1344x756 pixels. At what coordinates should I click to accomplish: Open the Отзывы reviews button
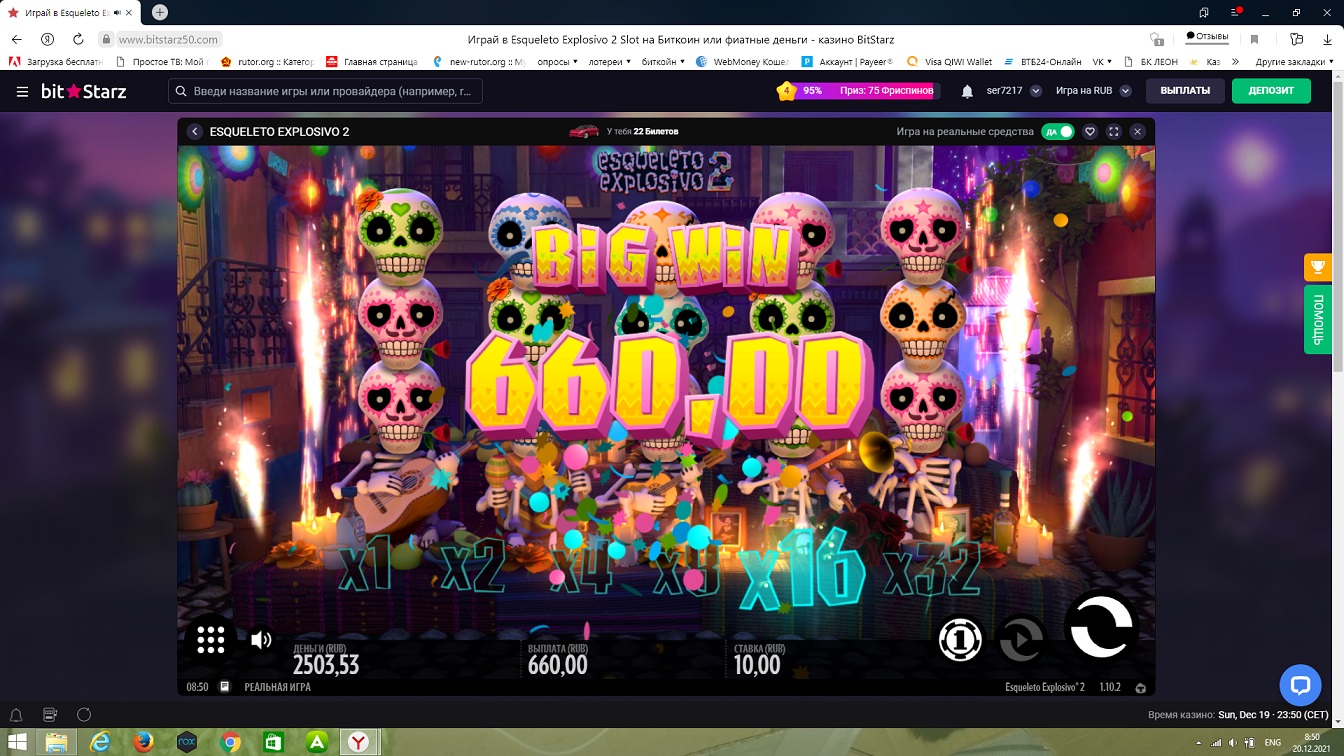tap(1207, 37)
